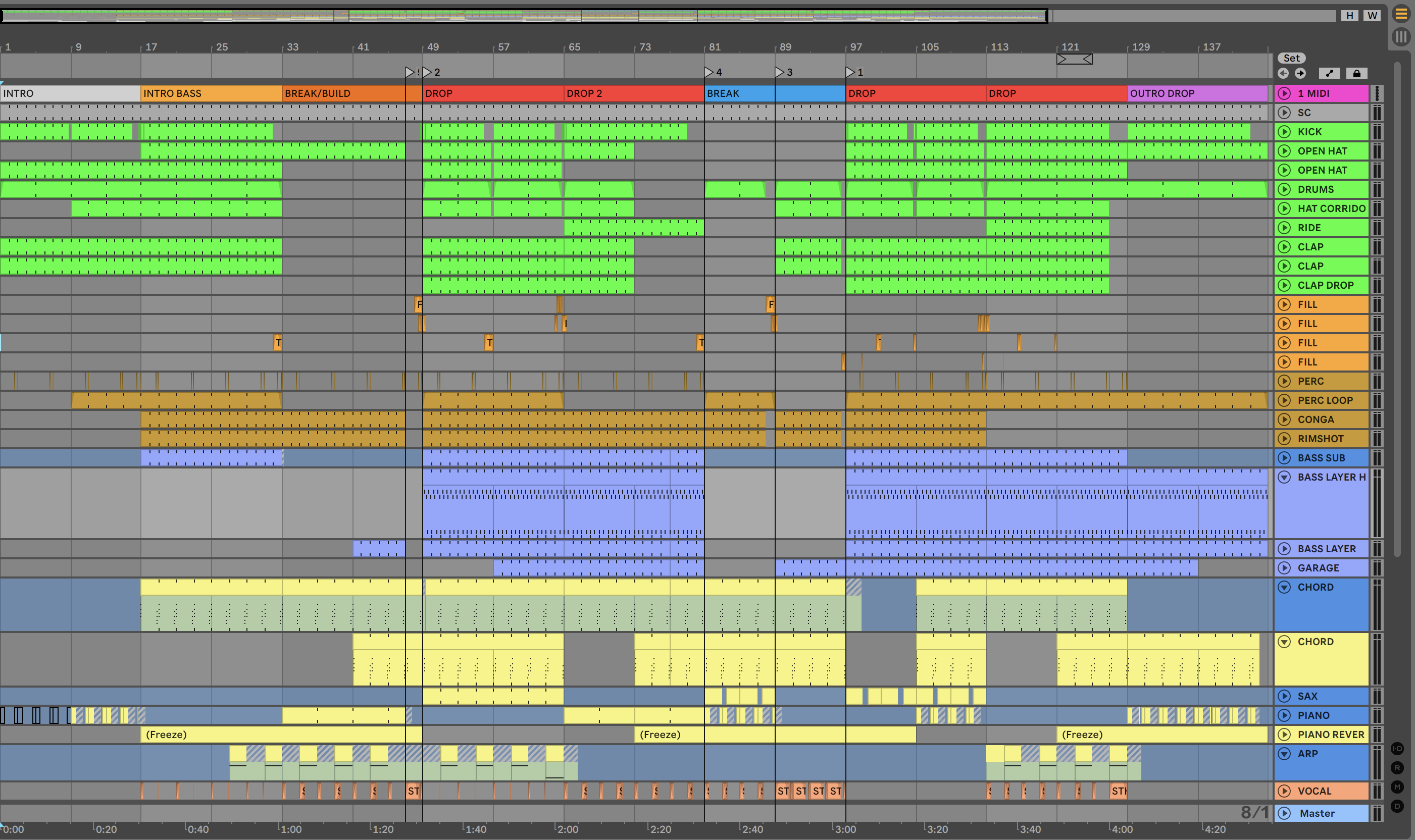Collapse the ARP track
Viewport: 1415px width, 840px height.
point(1284,753)
